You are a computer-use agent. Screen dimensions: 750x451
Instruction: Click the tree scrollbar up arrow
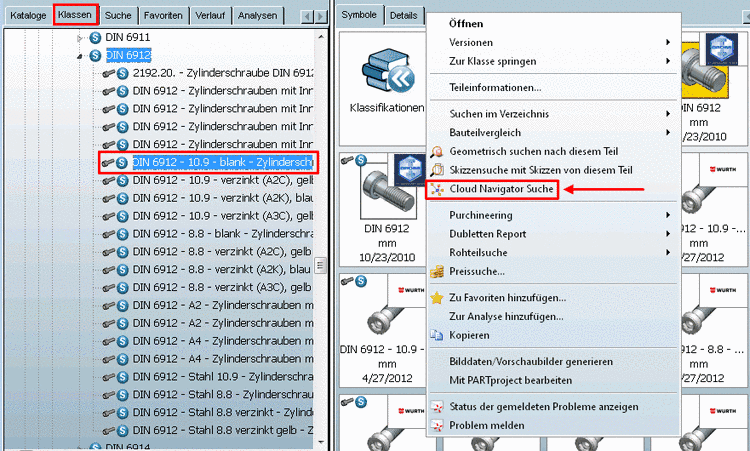[320, 37]
